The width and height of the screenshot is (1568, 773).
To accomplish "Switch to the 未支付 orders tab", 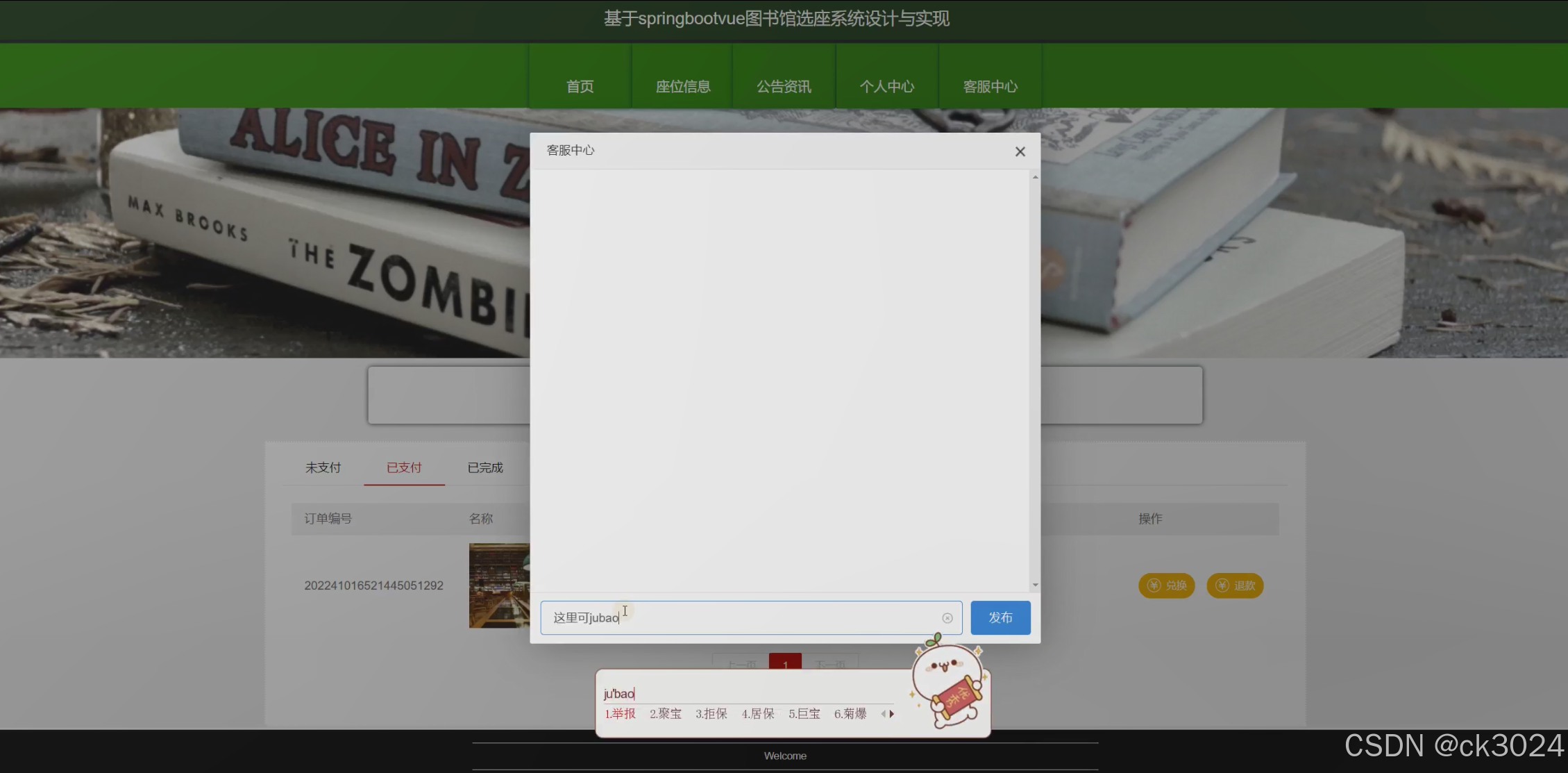I will click(323, 467).
